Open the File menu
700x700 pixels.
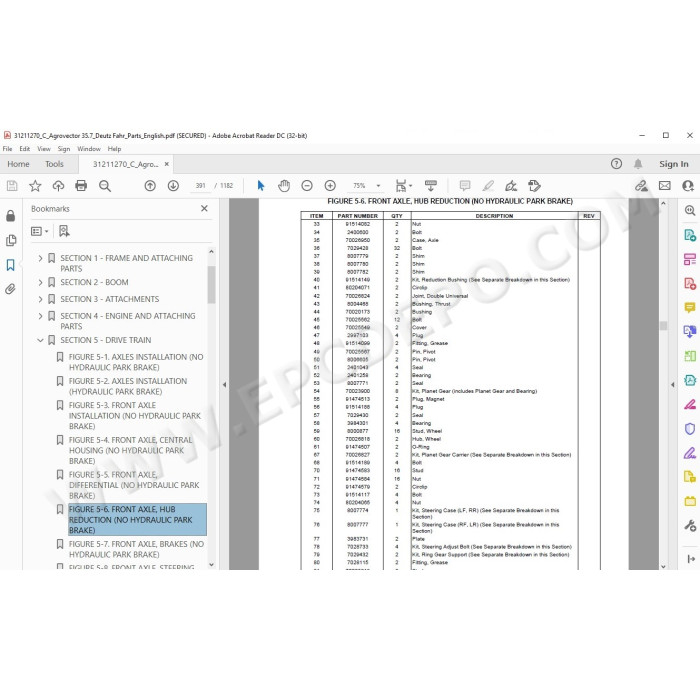point(8,149)
